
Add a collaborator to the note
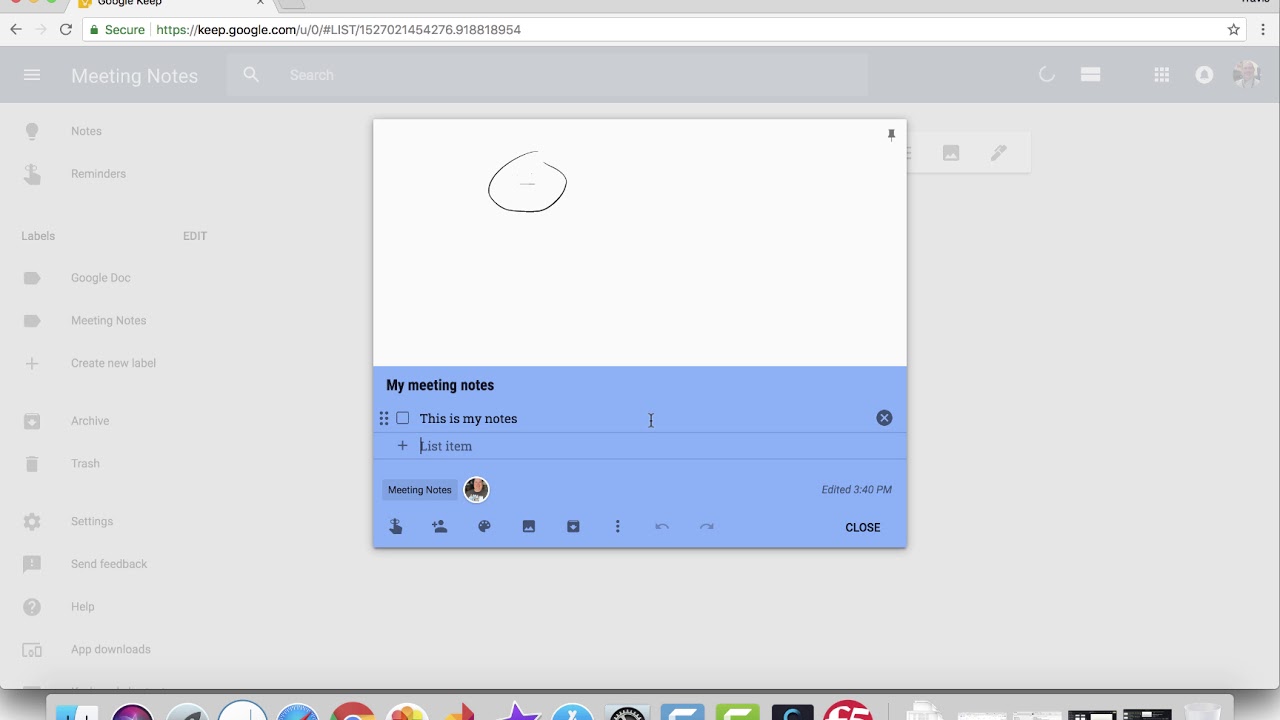tap(440, 527)
